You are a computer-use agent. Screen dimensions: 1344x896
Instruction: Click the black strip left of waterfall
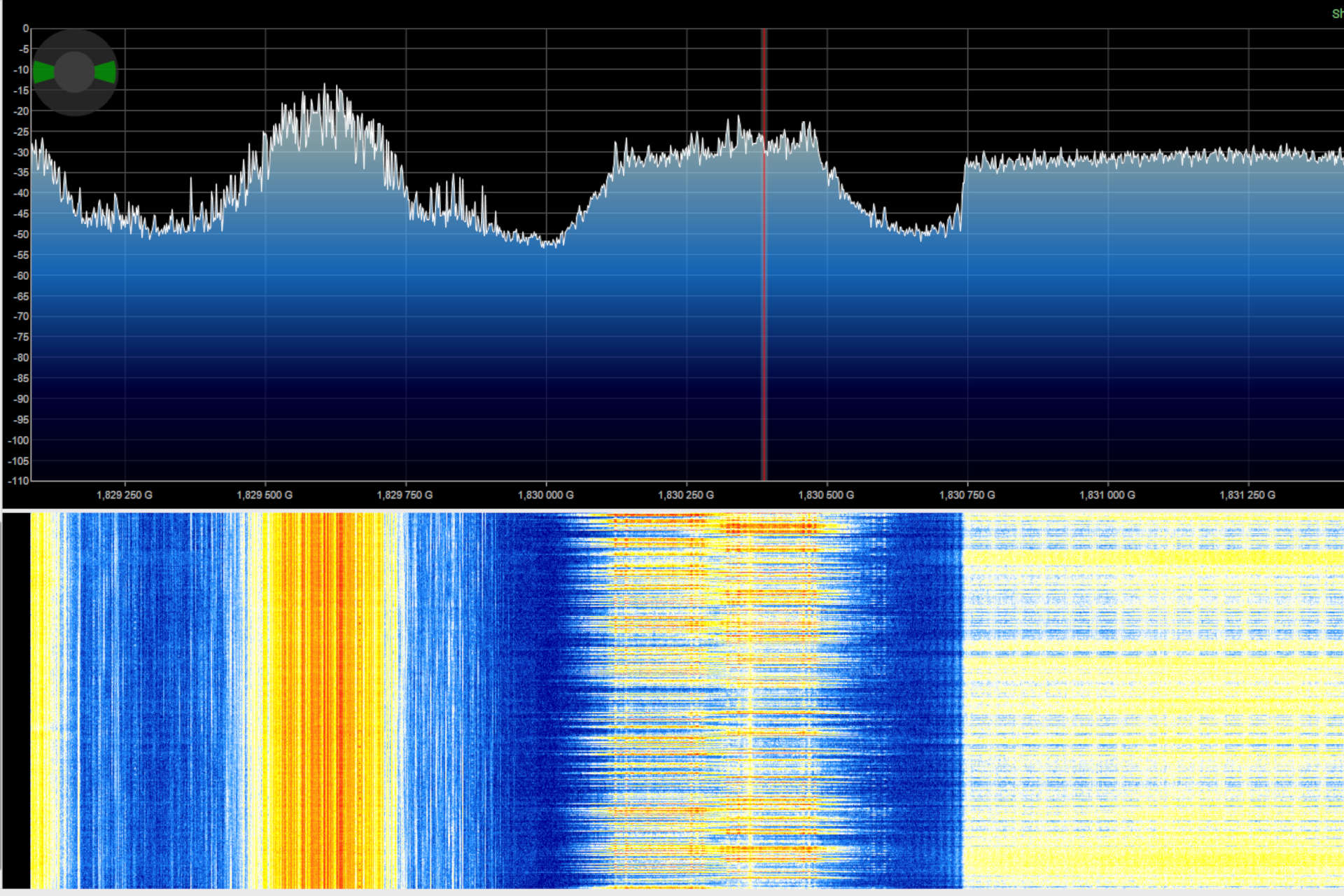tap(16, 700)
